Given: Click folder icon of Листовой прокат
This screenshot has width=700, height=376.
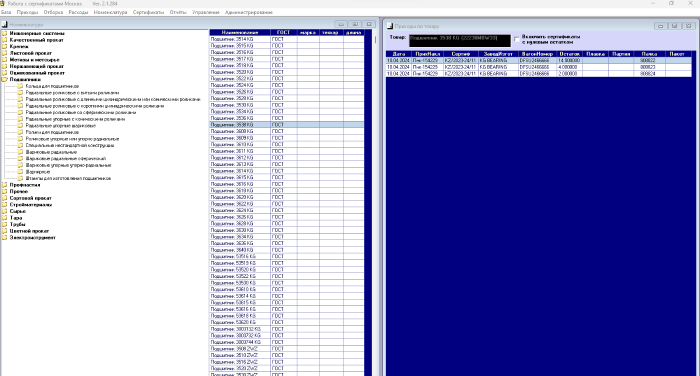Looking at the screenshot, I should 4,53.
